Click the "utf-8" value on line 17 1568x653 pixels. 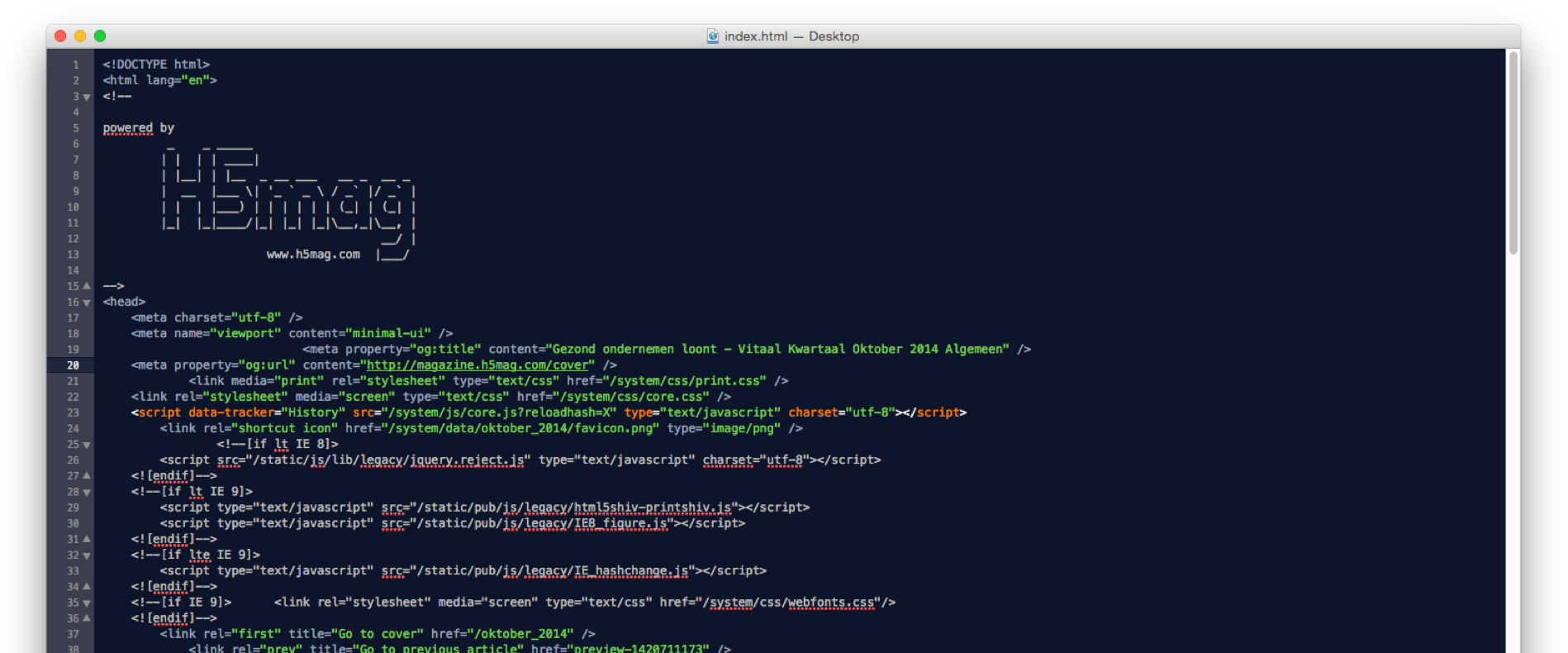point(256,317)
